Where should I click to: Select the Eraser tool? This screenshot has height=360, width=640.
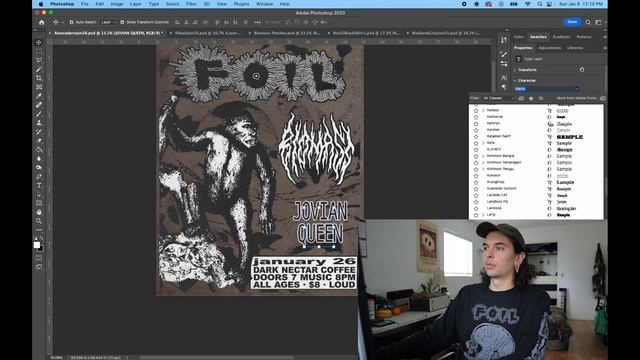(x=39, y=140)
